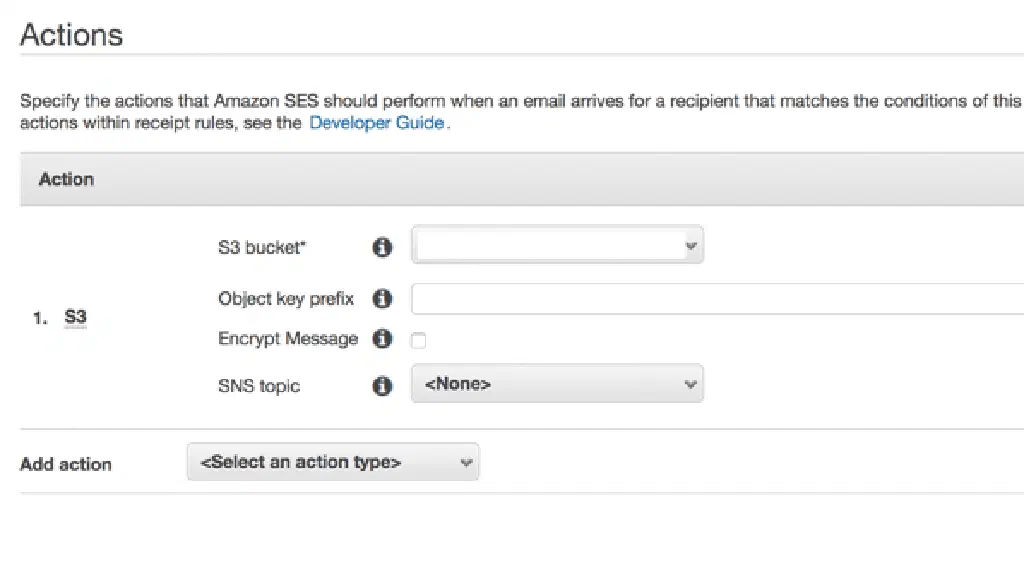The height and width of the screenshot is (579, 1024).
Task: Click the action row number 1
Action: tap(39, 318)
